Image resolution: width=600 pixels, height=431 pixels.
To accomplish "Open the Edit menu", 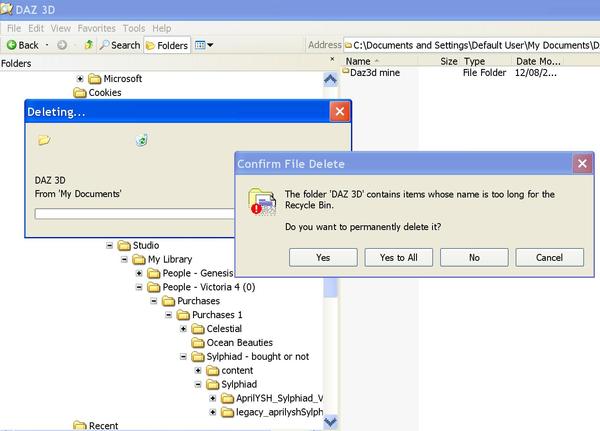I will coord(36,28).
